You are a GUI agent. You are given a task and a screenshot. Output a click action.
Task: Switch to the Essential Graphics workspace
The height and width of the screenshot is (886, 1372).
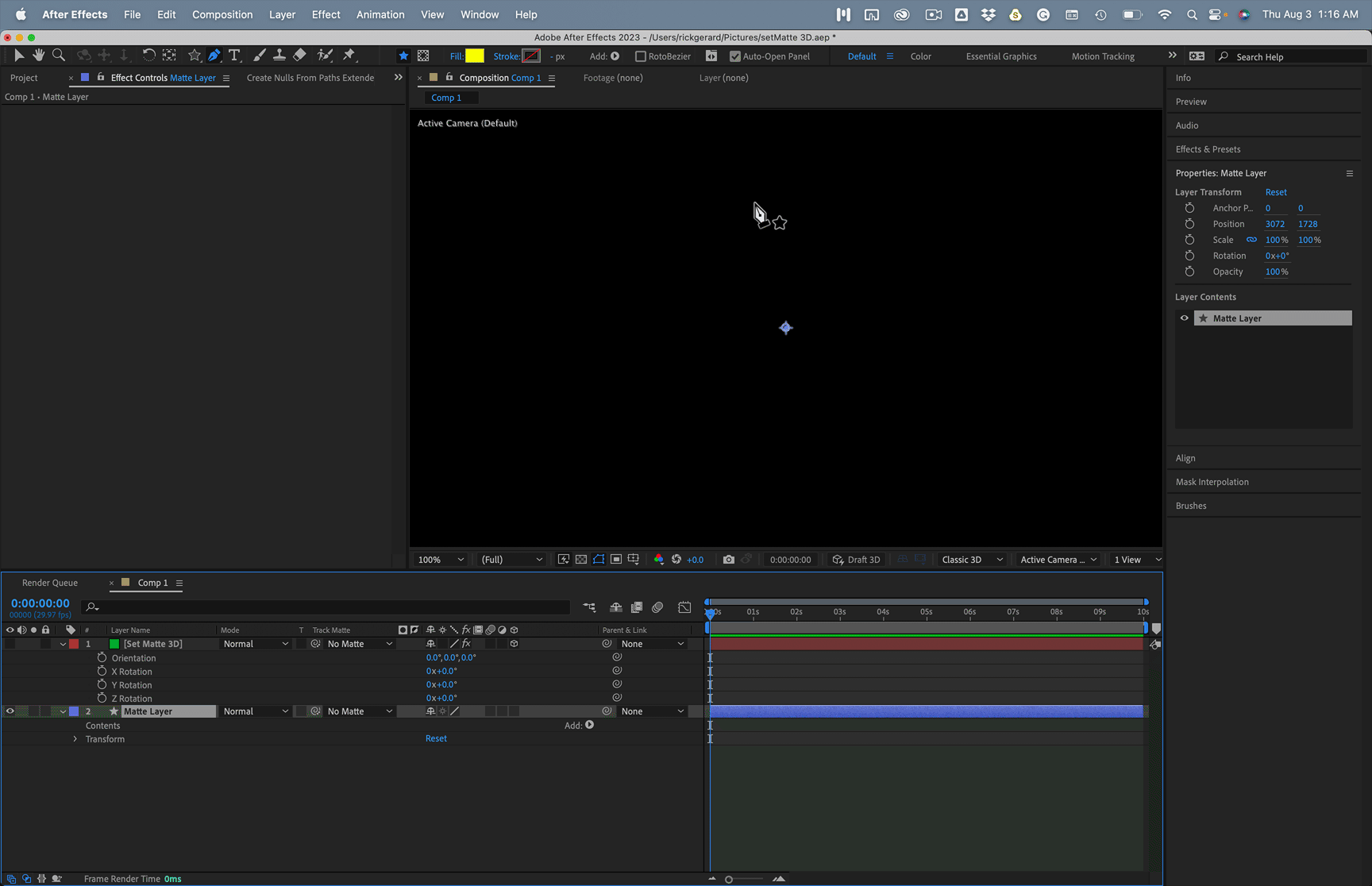(x=1001, y=56)
